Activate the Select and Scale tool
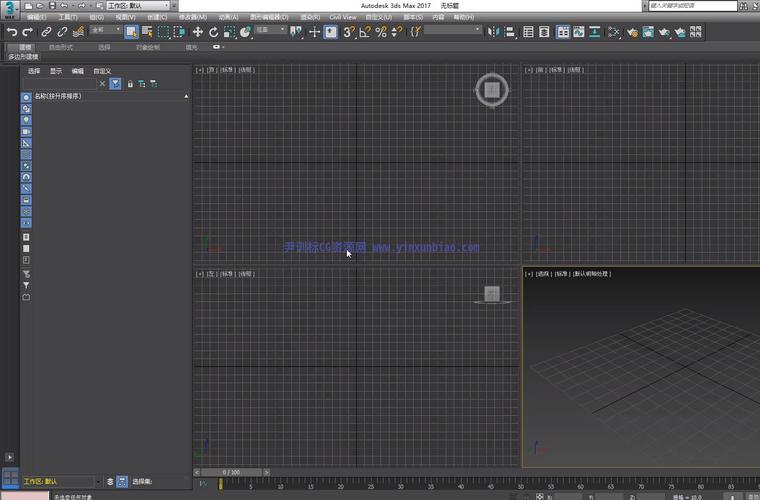This screenshot has height=500, width=760. tap(229, 32)
